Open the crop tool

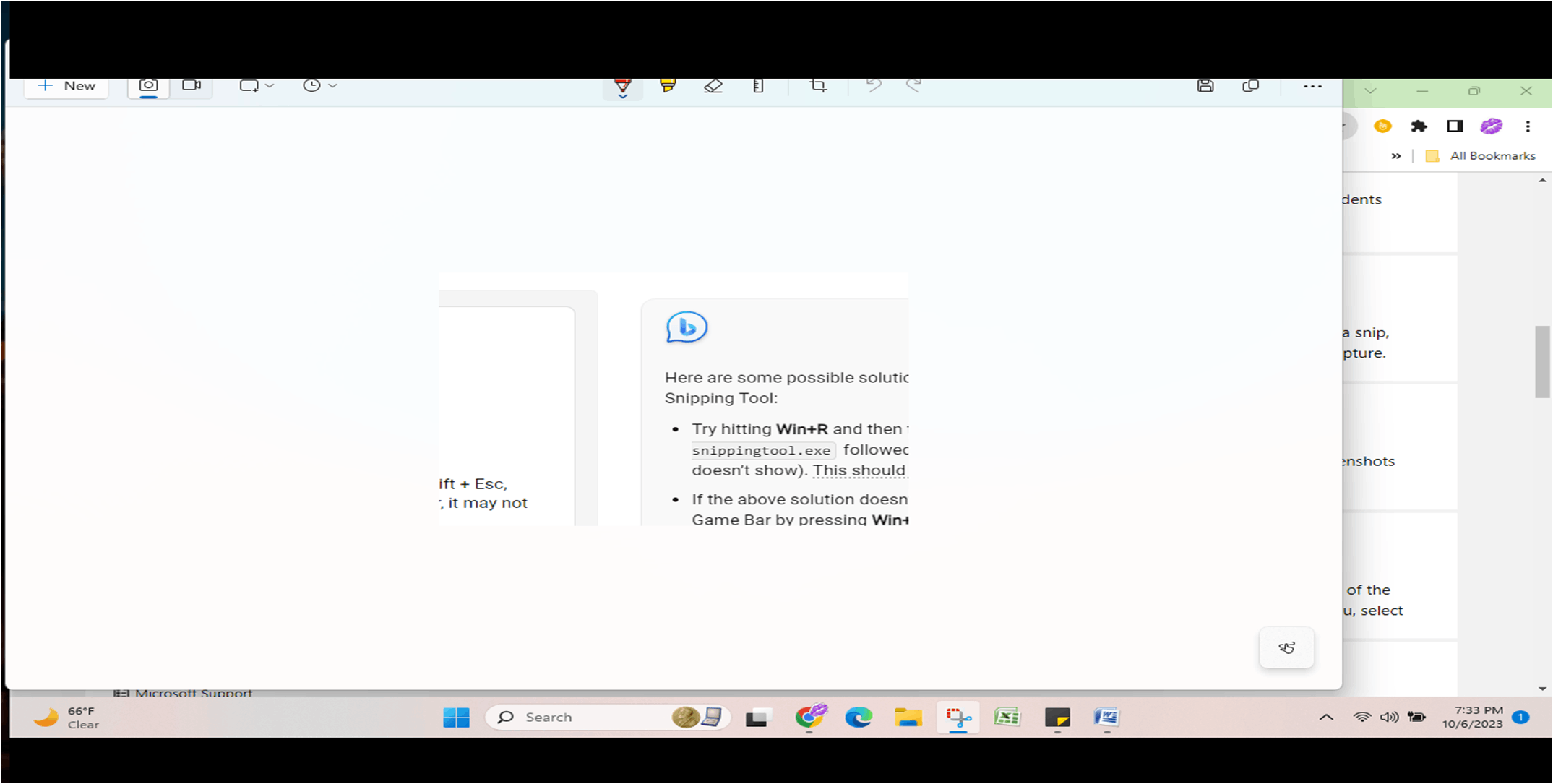pos(817,86)
